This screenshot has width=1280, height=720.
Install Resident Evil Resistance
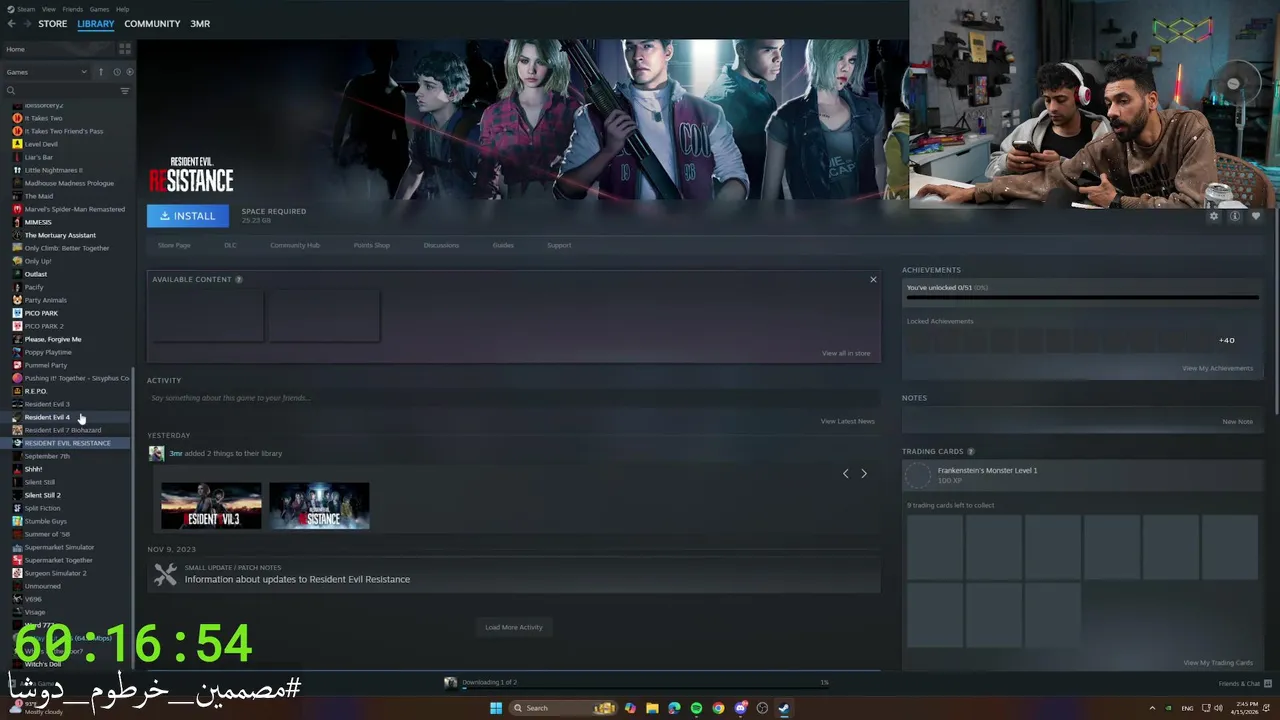coord(188,216)
